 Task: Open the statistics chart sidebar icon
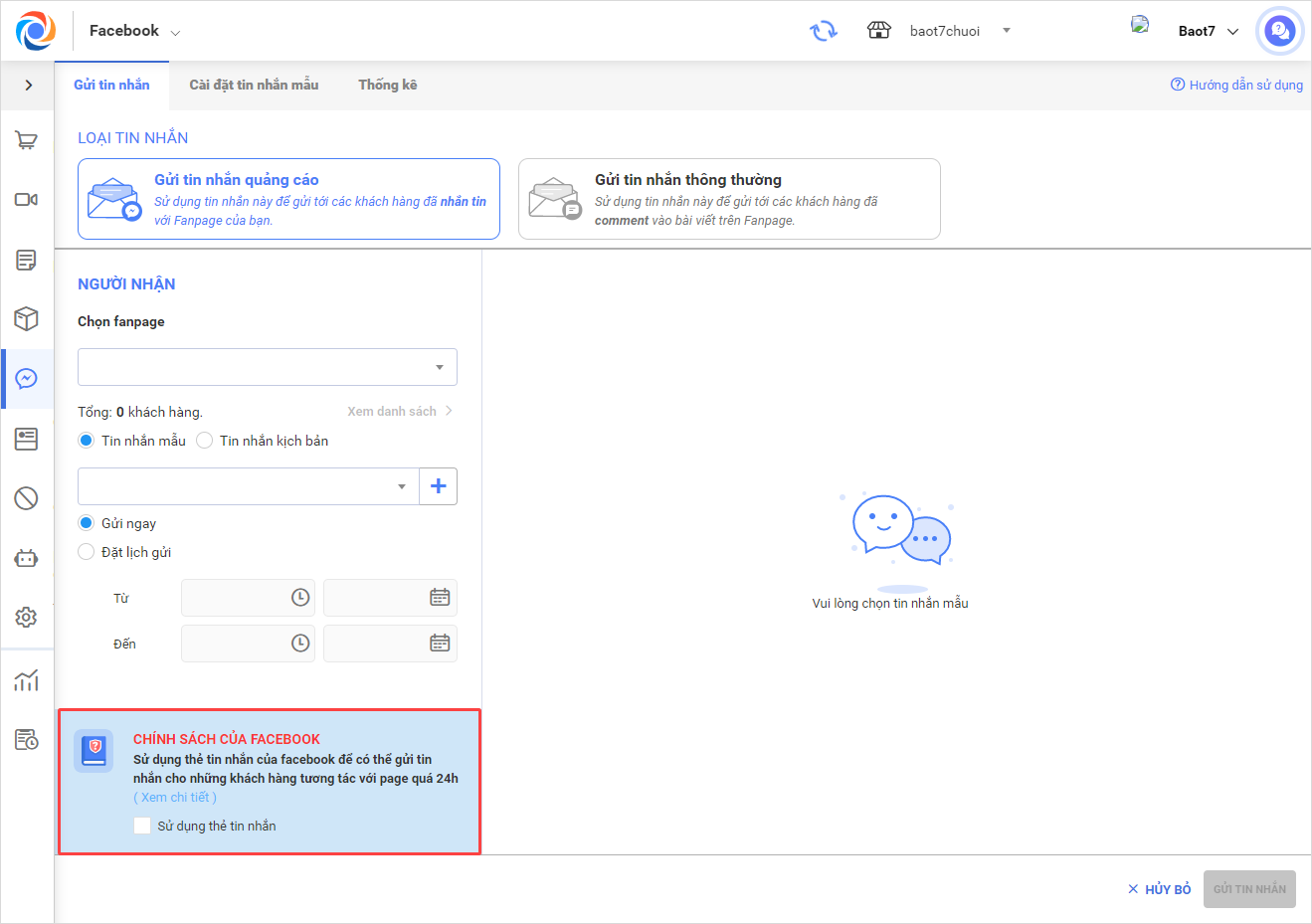27,680
